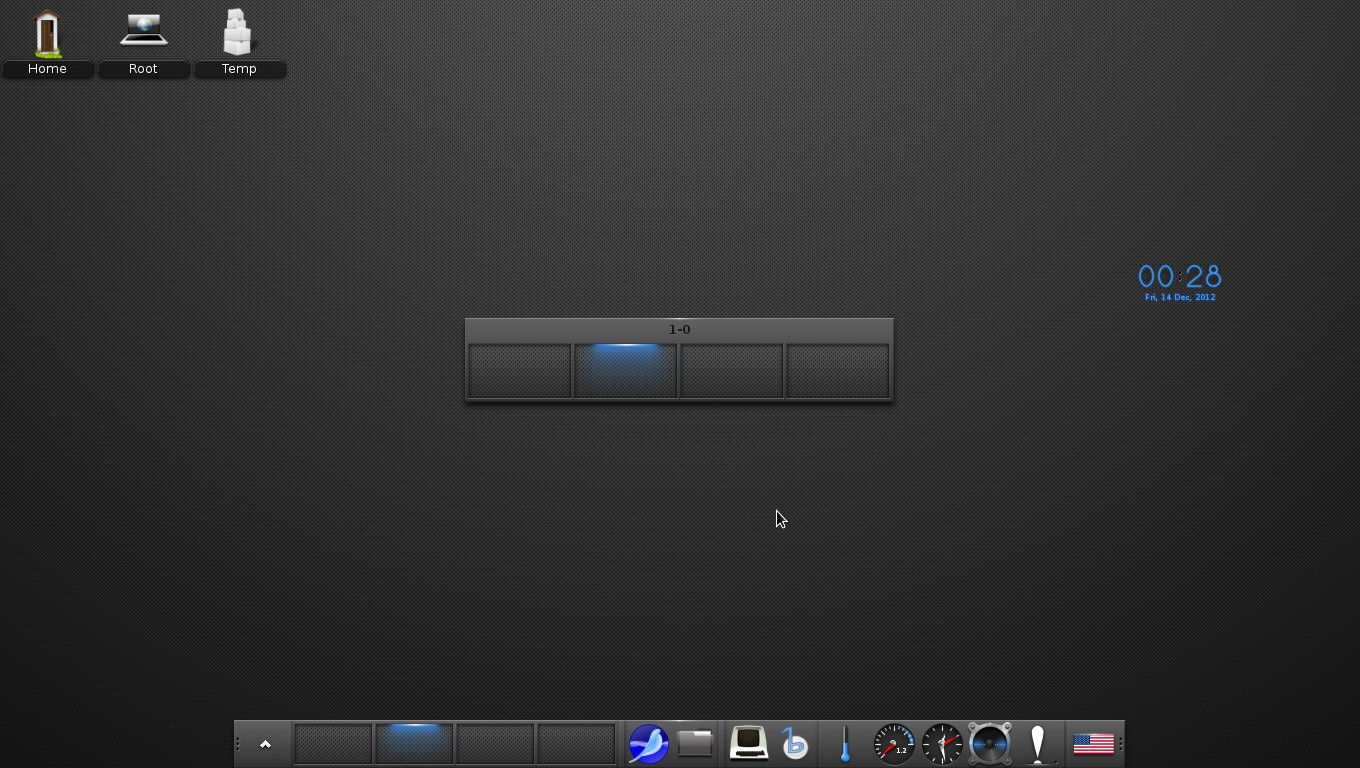Switch to the fourth desktop via the shelf pager
This screenshot has height=768, width=1360.
[x=576, y=743]
